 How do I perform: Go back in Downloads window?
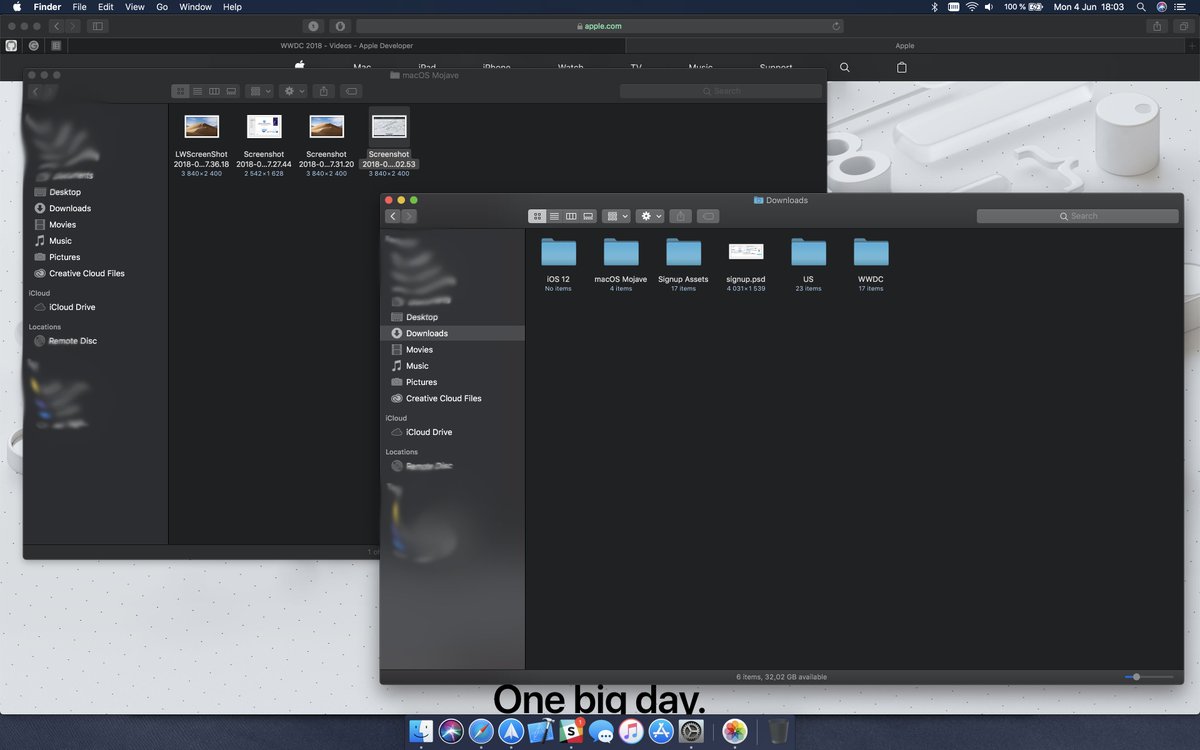pos(393,216)
